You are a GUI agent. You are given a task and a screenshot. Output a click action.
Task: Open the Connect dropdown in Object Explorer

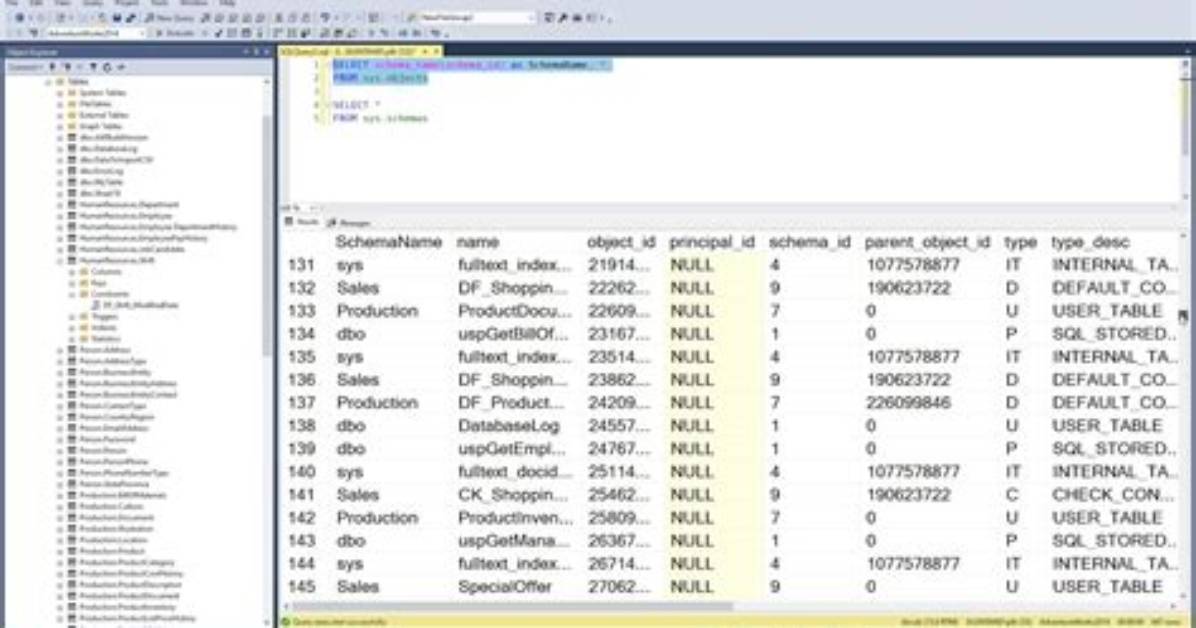pyautogui.click(x=24, y=67)
